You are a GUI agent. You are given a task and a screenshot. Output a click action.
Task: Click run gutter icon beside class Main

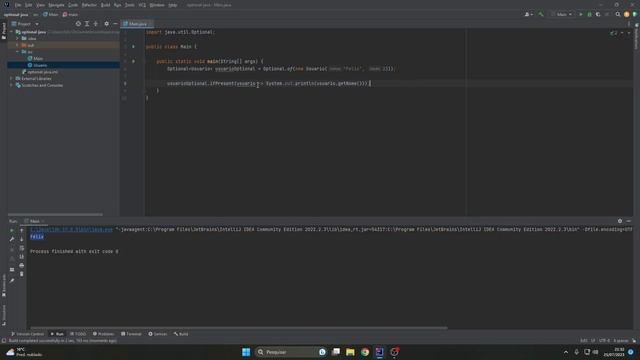point(133,47)
